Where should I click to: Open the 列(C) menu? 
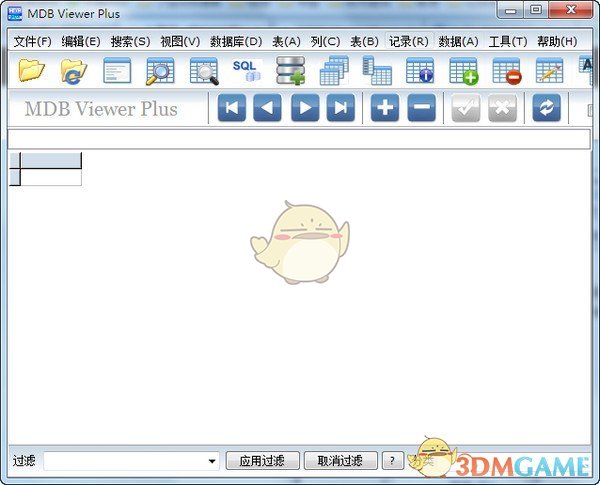coord(325,41)
